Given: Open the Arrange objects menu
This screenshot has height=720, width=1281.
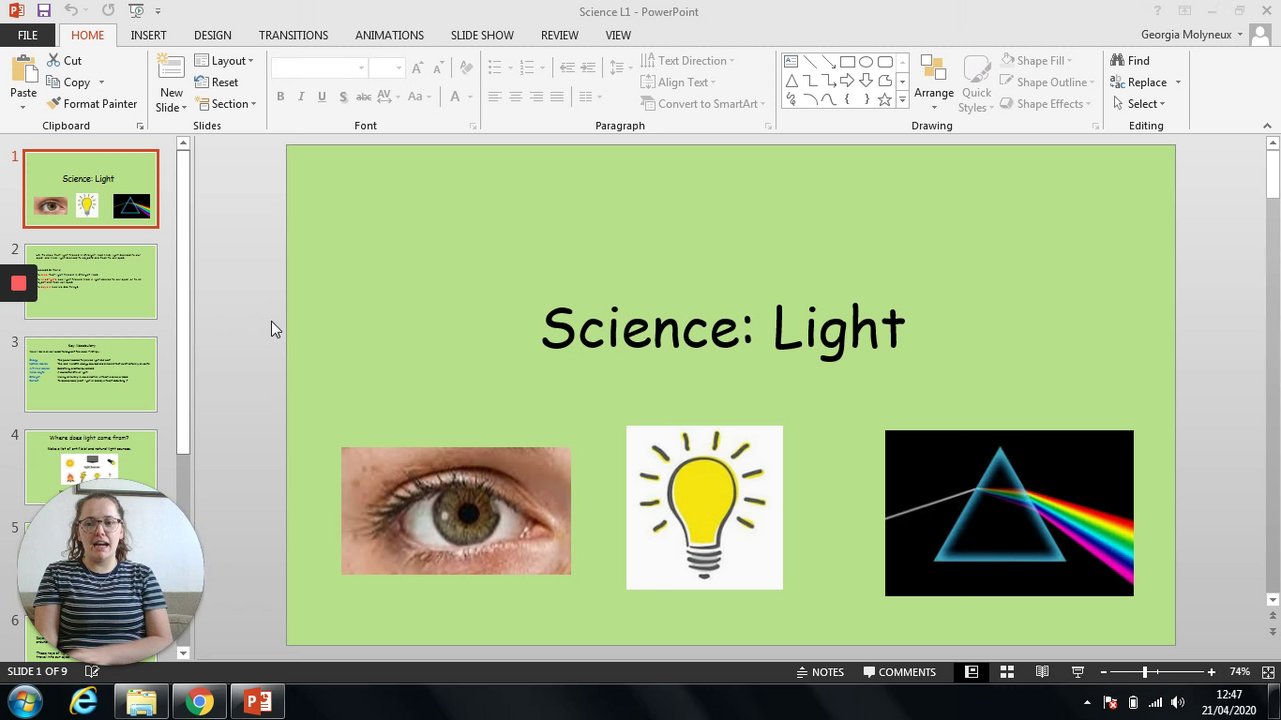Looking at the screenshot, I should pyautogui.click(x=933, y=82).
